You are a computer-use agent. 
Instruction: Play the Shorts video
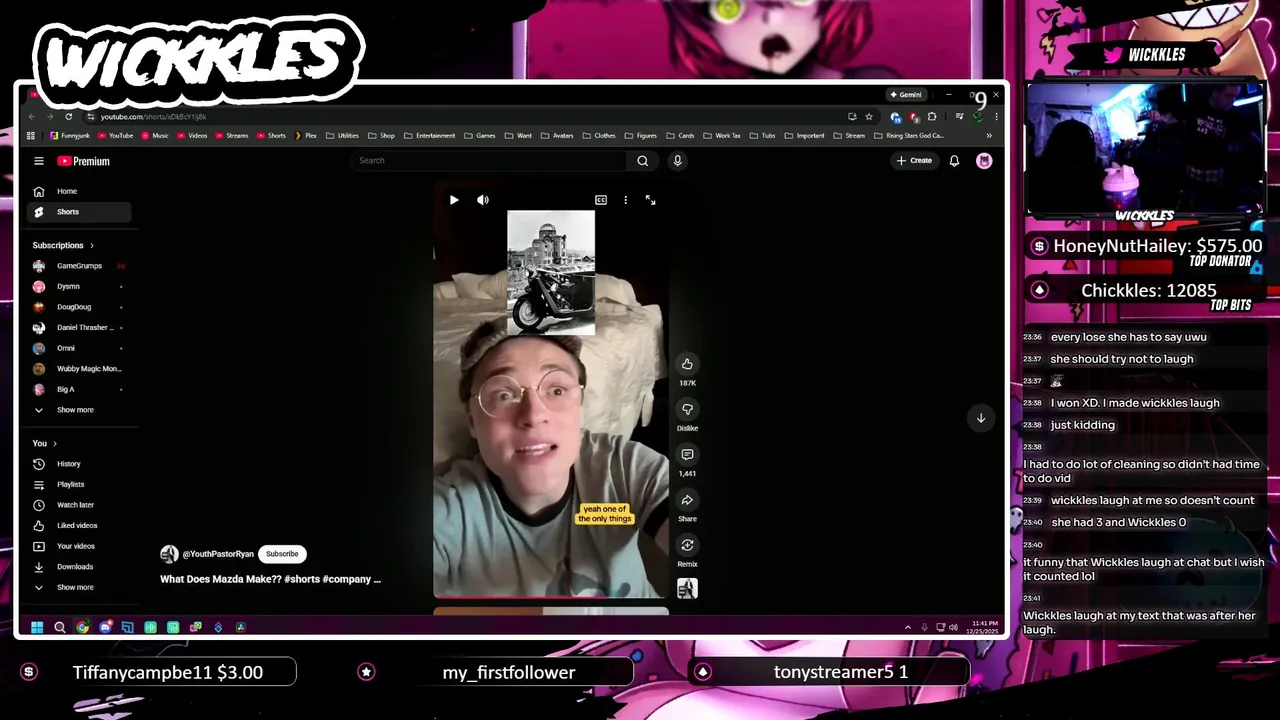pos(454,200)
